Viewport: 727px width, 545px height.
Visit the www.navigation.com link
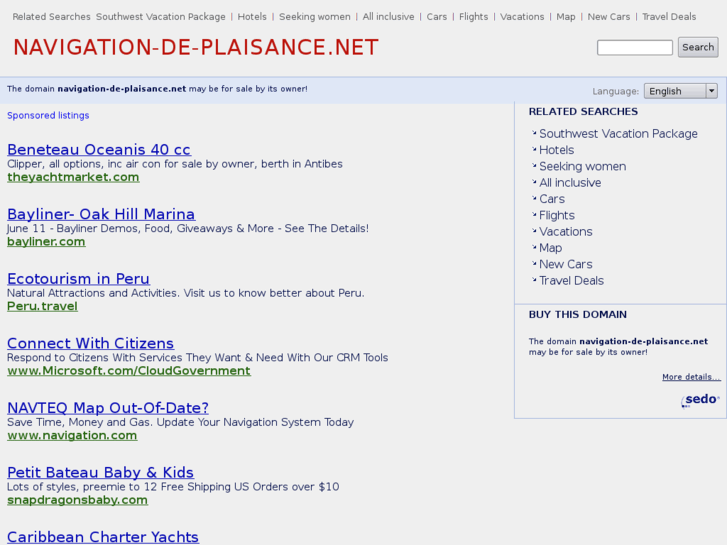pyautogui.click(x=72, y=435)
